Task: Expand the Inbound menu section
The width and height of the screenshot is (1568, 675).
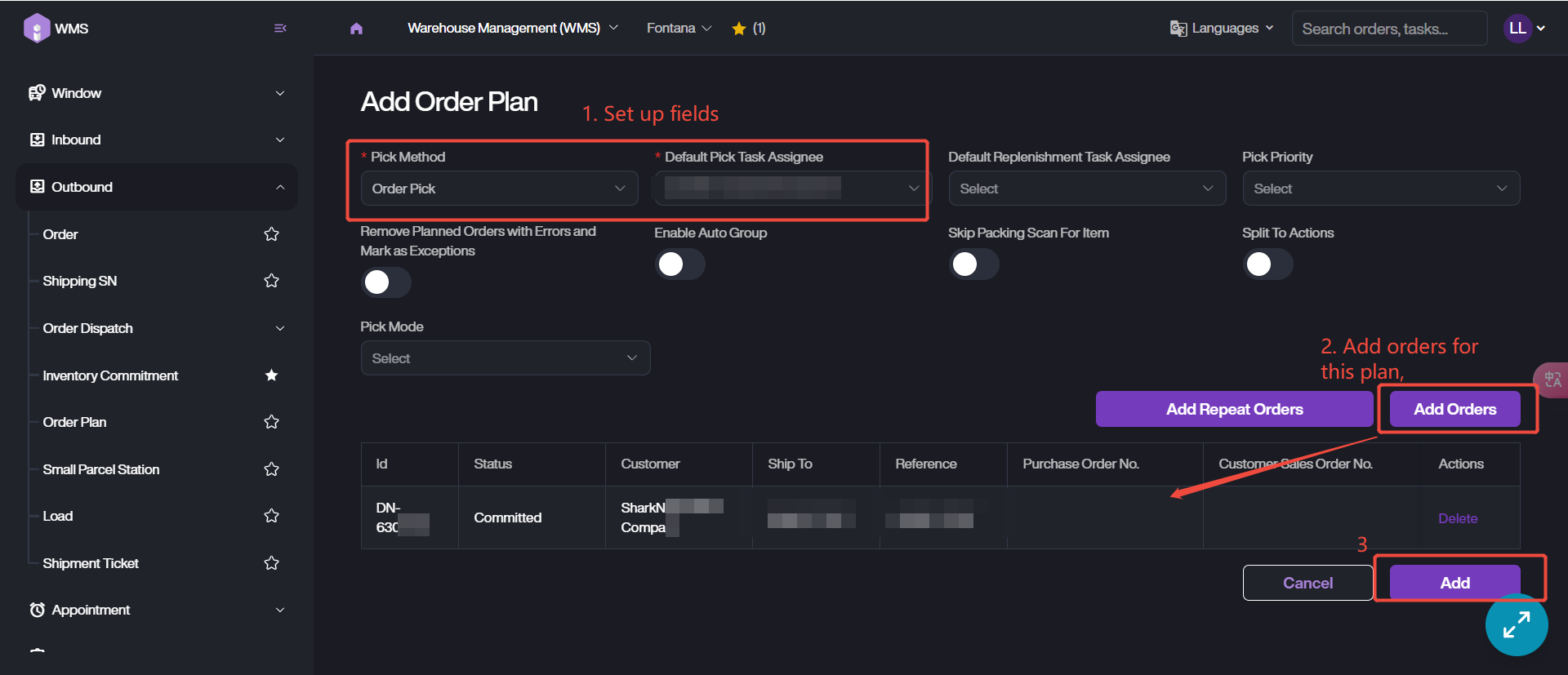Action: click(x=280, y=140)
